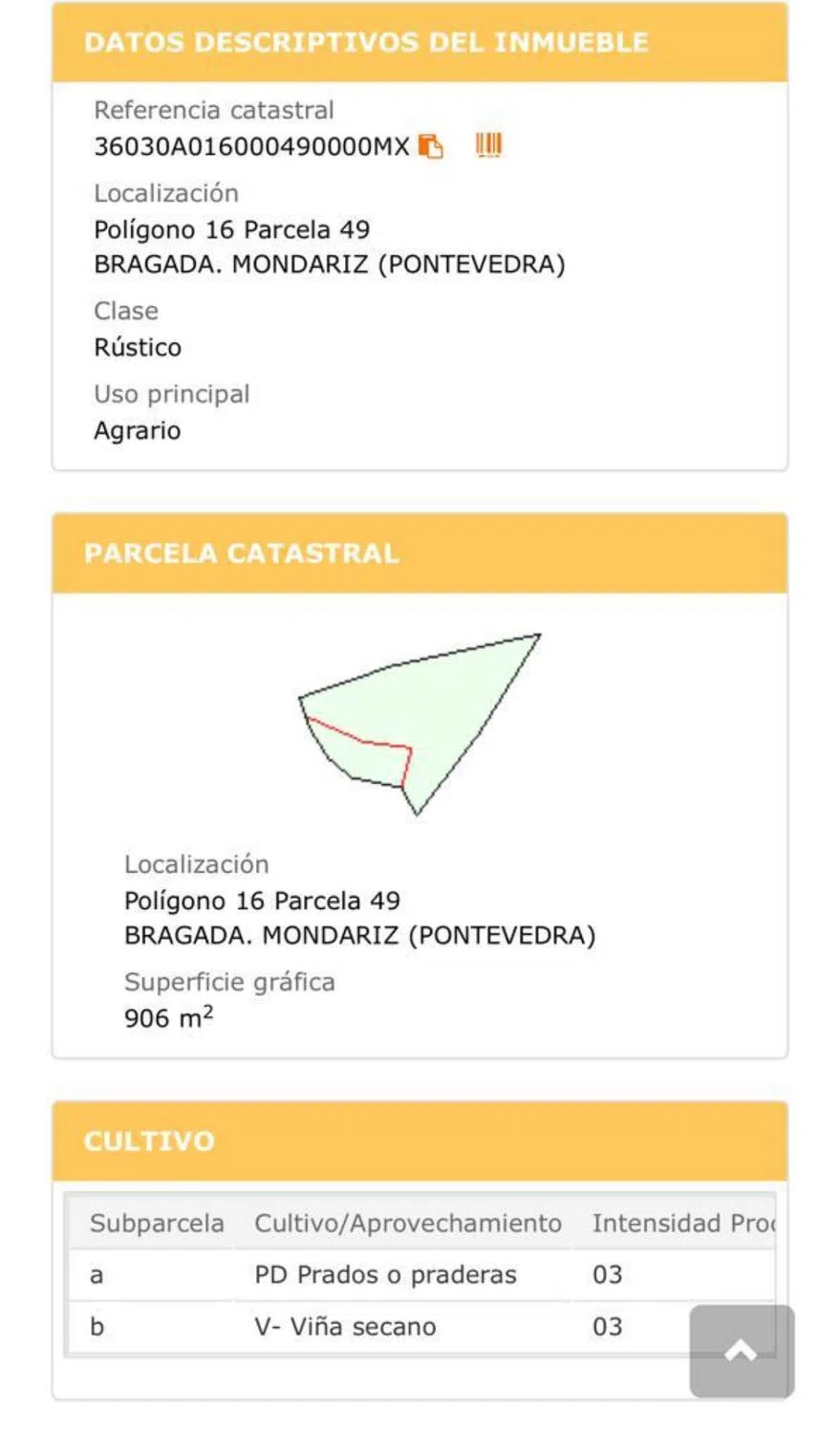Click the PD Prados o praderas cell
The image size is (840, 1434).
[x=385, y=1275]
